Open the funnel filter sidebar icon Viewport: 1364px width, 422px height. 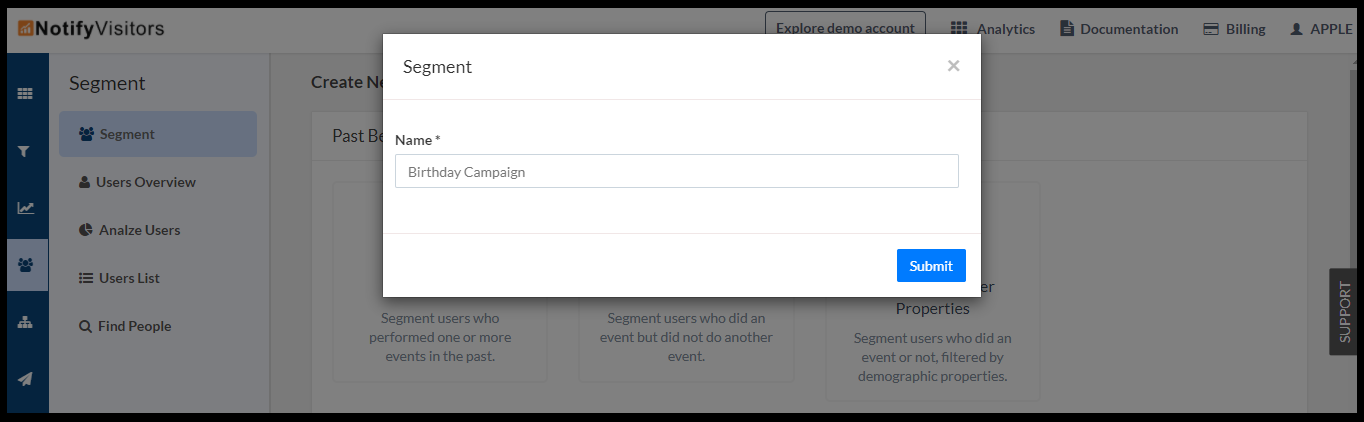(25, 151)
